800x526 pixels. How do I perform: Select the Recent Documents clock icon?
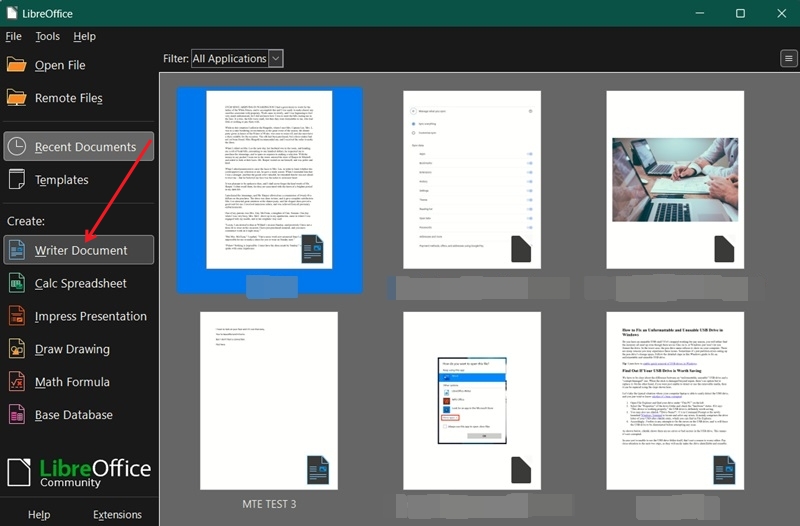click(16, 146)
